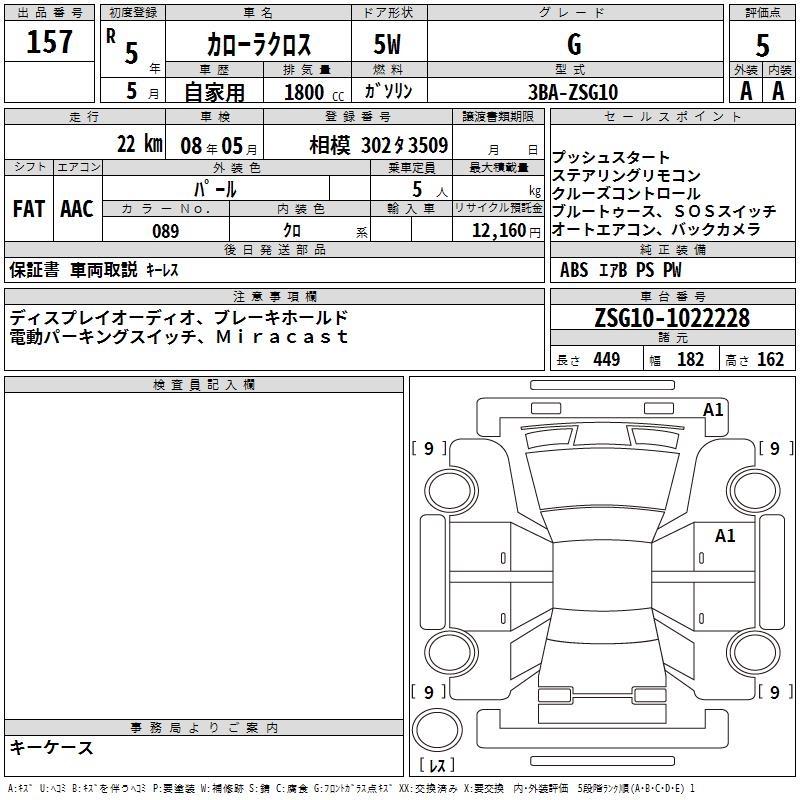This screenshot has width=800, height=800.
Task: Click the 初度登録 header
Action: [133, 13]
